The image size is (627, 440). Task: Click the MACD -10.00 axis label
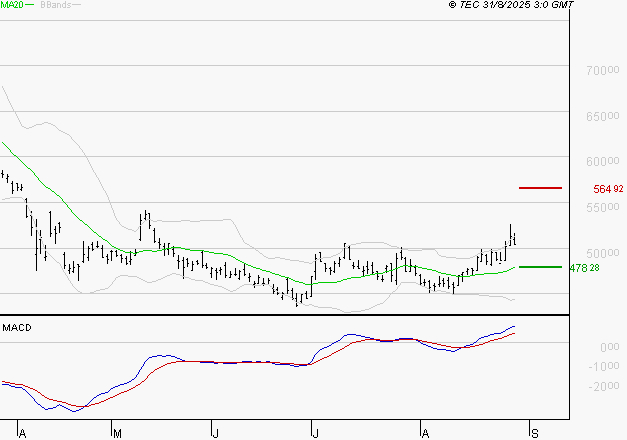[604, 366]
